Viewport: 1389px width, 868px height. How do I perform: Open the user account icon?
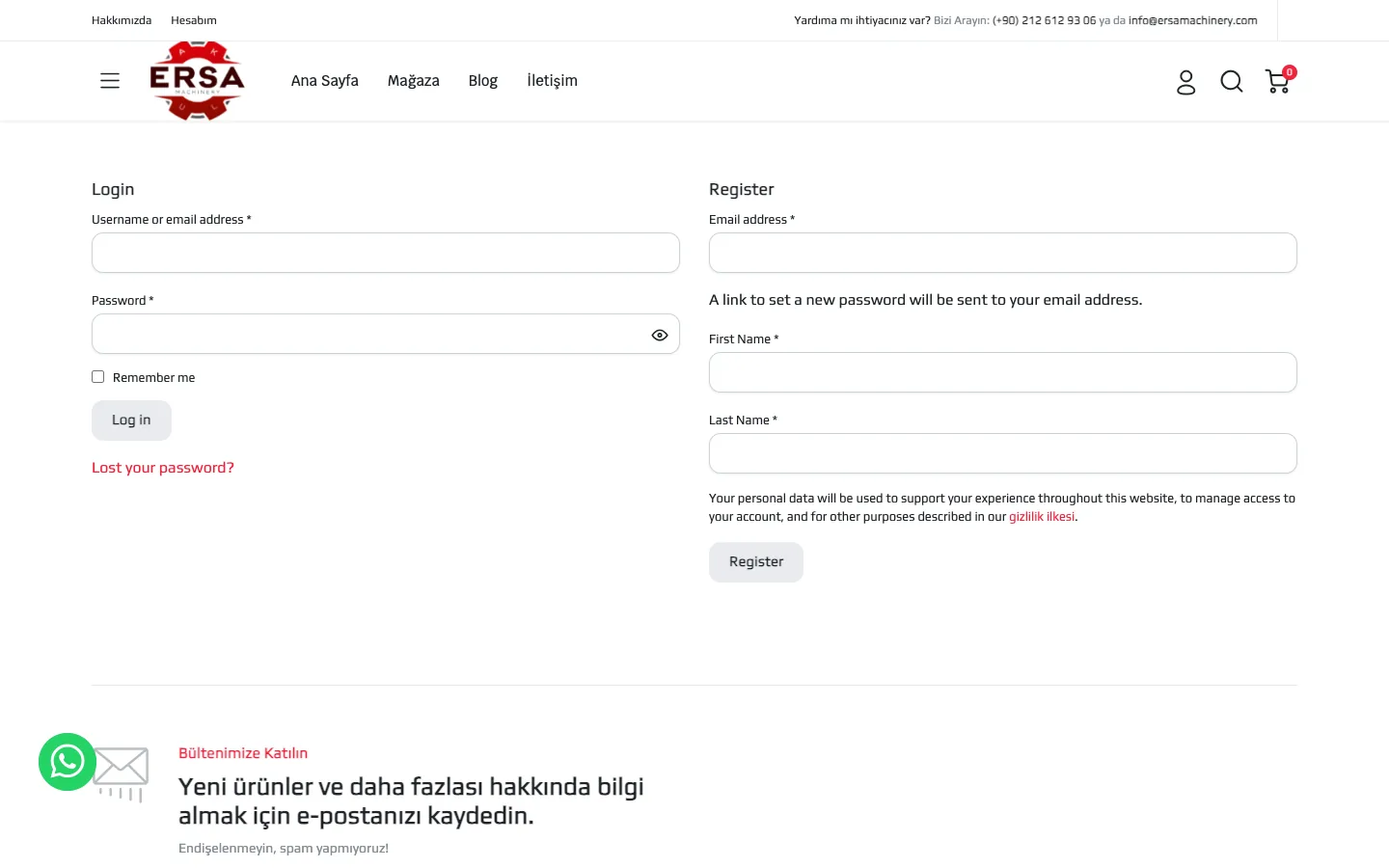1186,82
